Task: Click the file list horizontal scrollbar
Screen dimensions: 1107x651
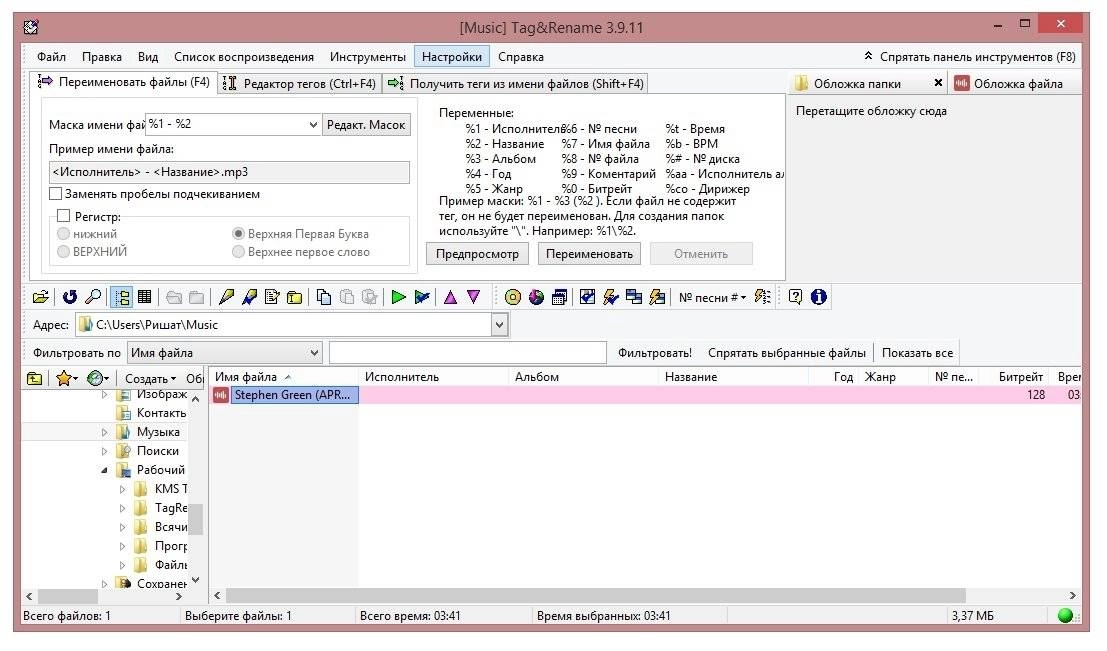Action: pyautogui.click(x=596, y=595)
